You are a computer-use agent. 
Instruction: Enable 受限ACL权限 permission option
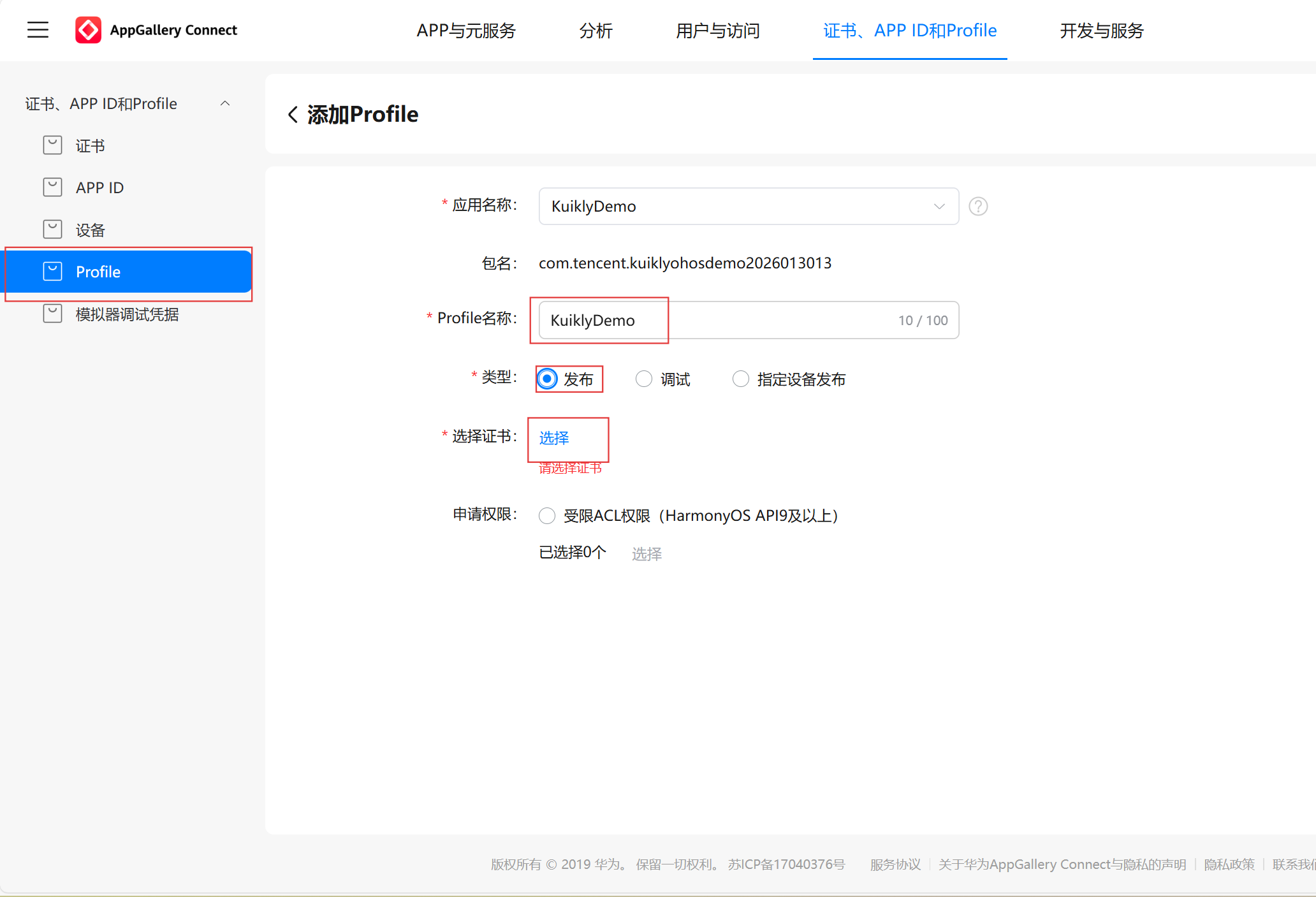547,516
